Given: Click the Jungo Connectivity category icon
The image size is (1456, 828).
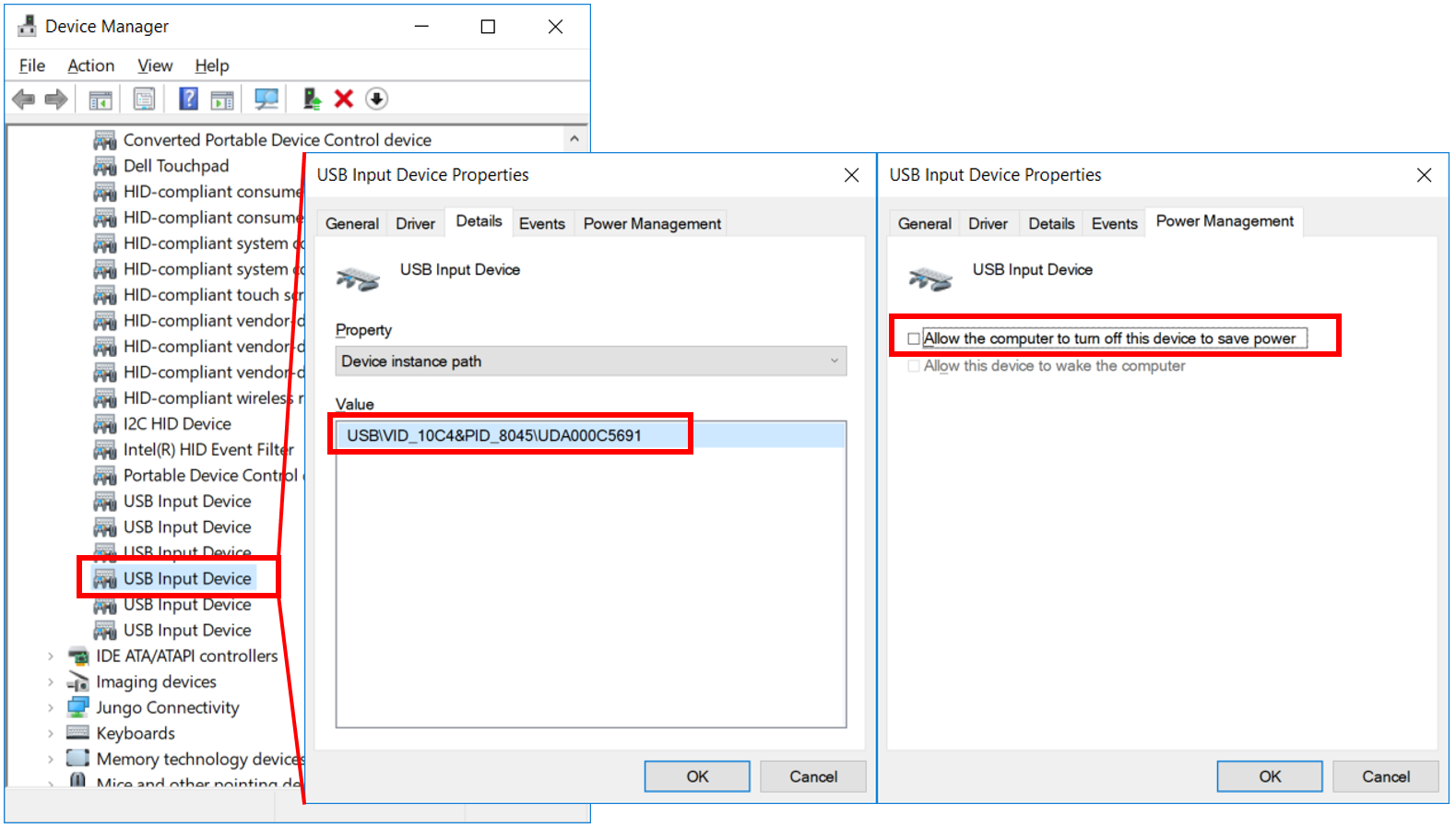Looking at the screenshot, I should (x=77, y=708).
